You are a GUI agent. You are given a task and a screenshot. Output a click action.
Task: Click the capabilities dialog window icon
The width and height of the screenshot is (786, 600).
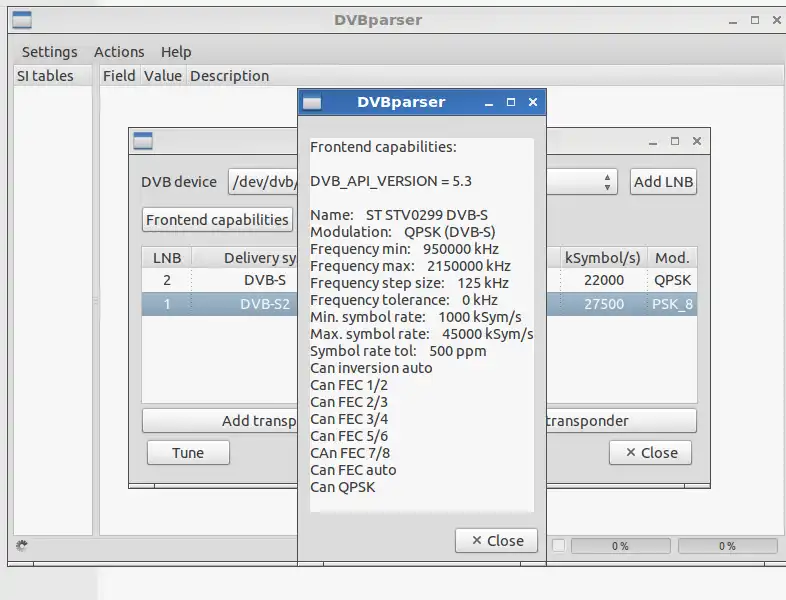[312, 102]
